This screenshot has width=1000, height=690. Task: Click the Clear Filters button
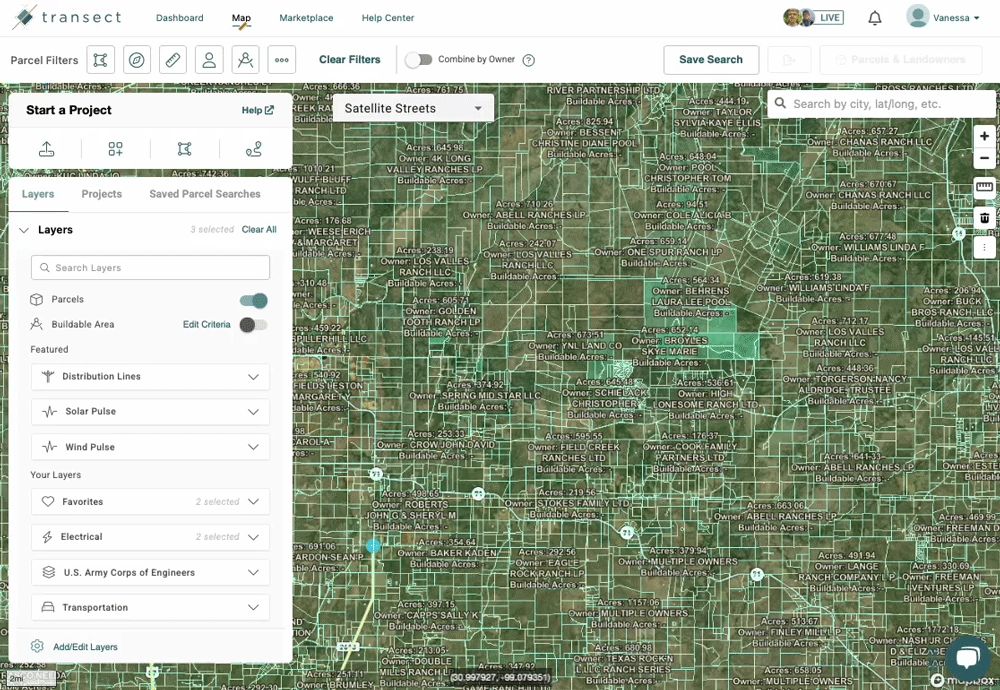pos(349,60)
